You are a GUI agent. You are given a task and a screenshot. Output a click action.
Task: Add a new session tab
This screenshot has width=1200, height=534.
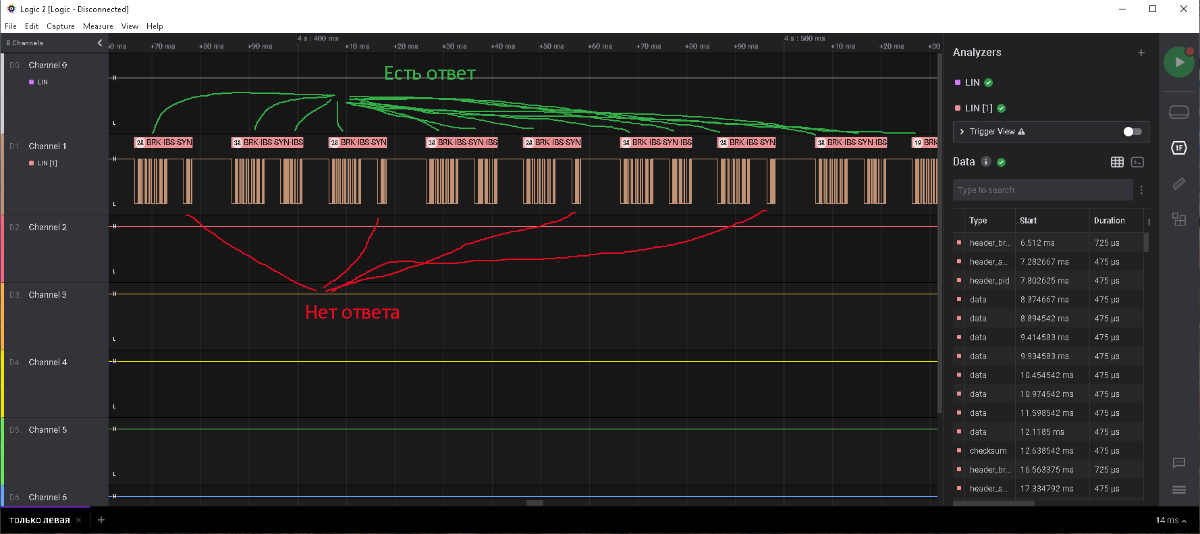click(101, 520)
